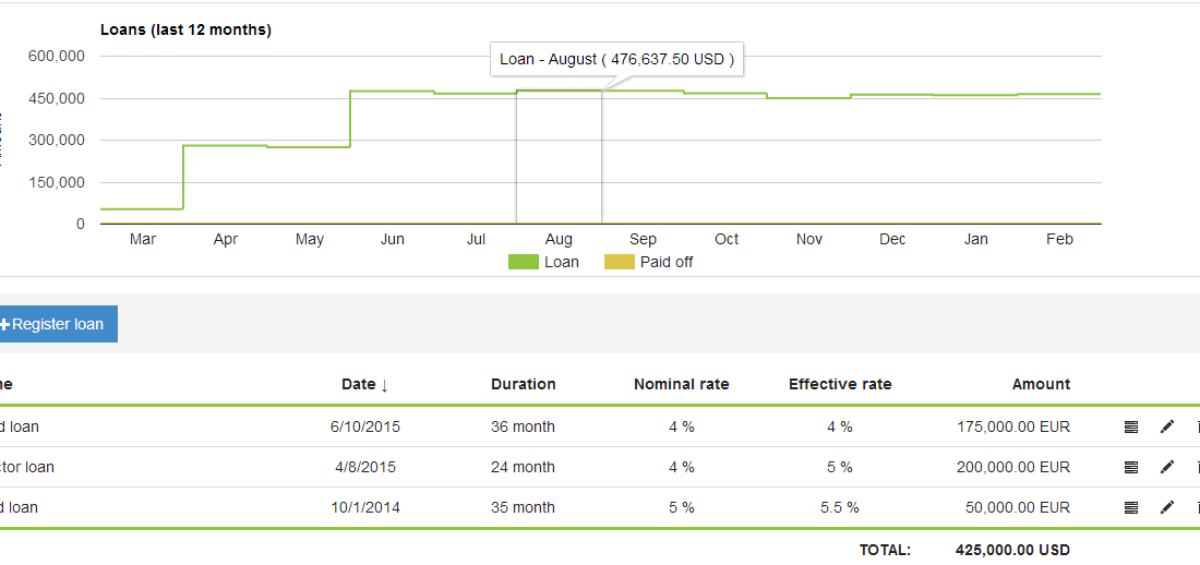Edit the 175,000.00 EUR loan with pencil icon
Viewport: 1200px width, 565px height.
(1167, 427)
